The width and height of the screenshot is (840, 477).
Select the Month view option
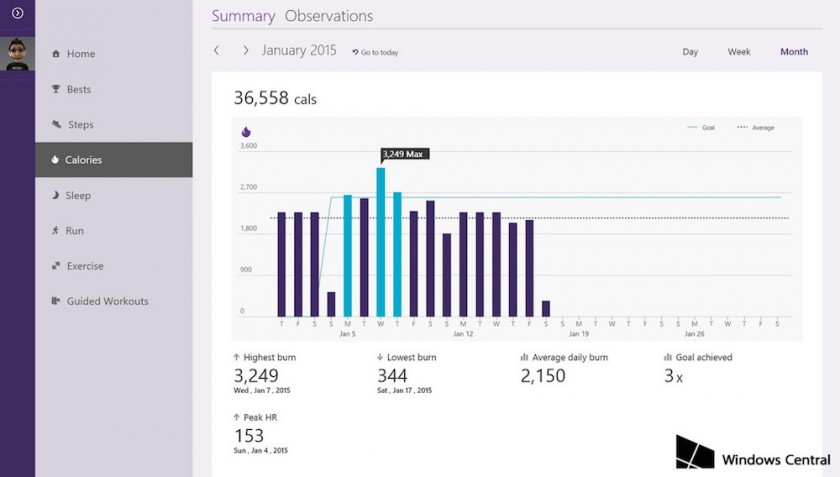(x=794, y=52)
